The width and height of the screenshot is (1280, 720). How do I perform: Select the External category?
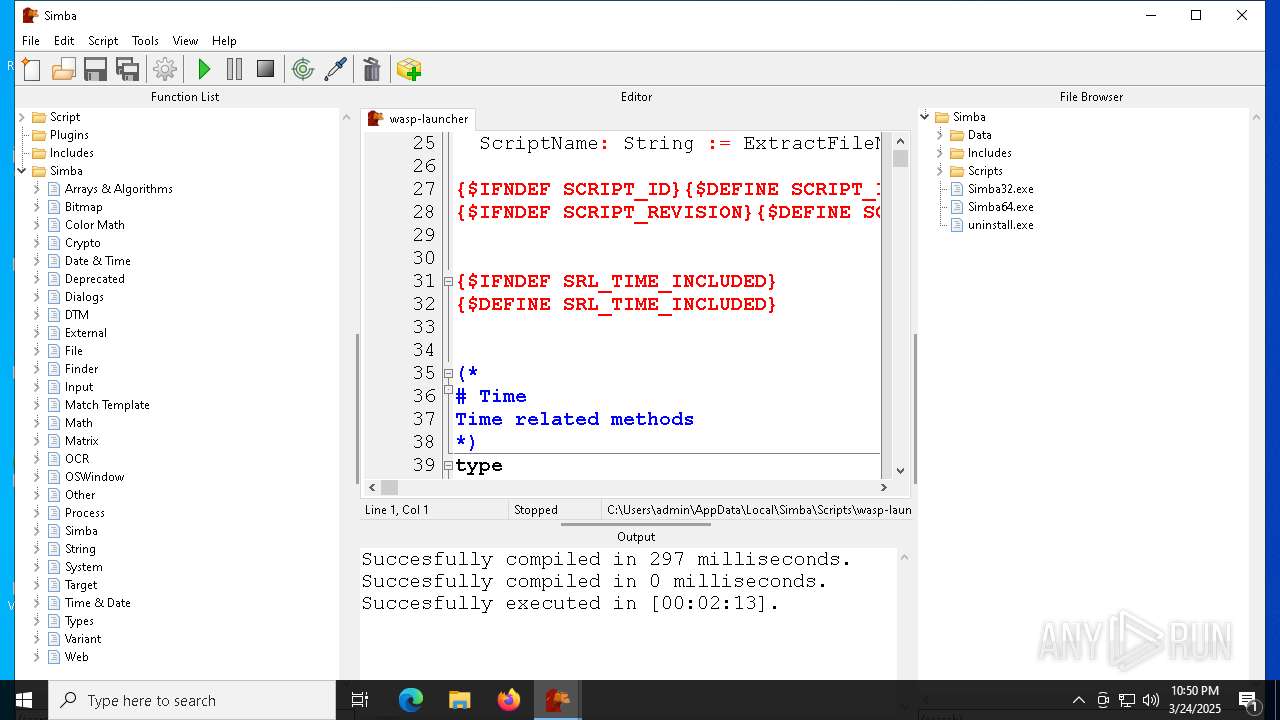(x=85, y=333)
